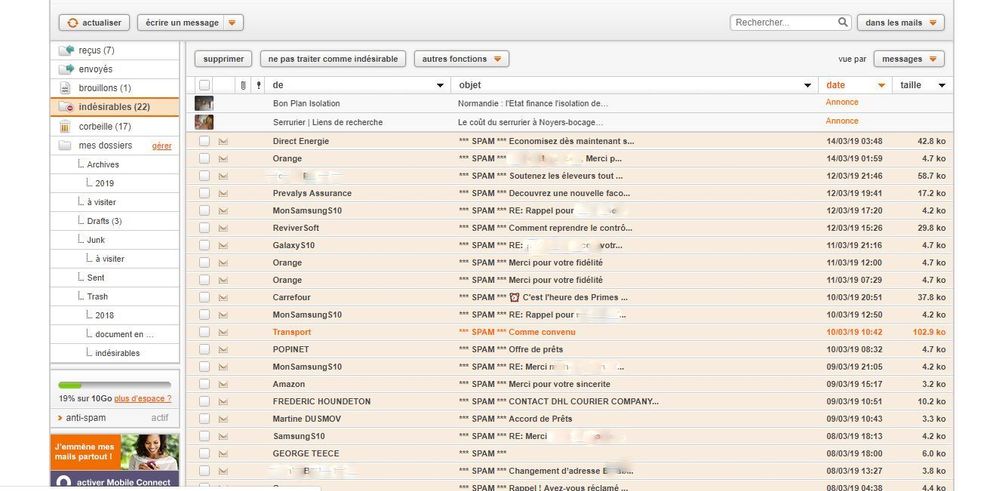Viewport: 999px width, 491px height.
Task: Check the Prevalys Assurance message checkbox
Action: 204,193
